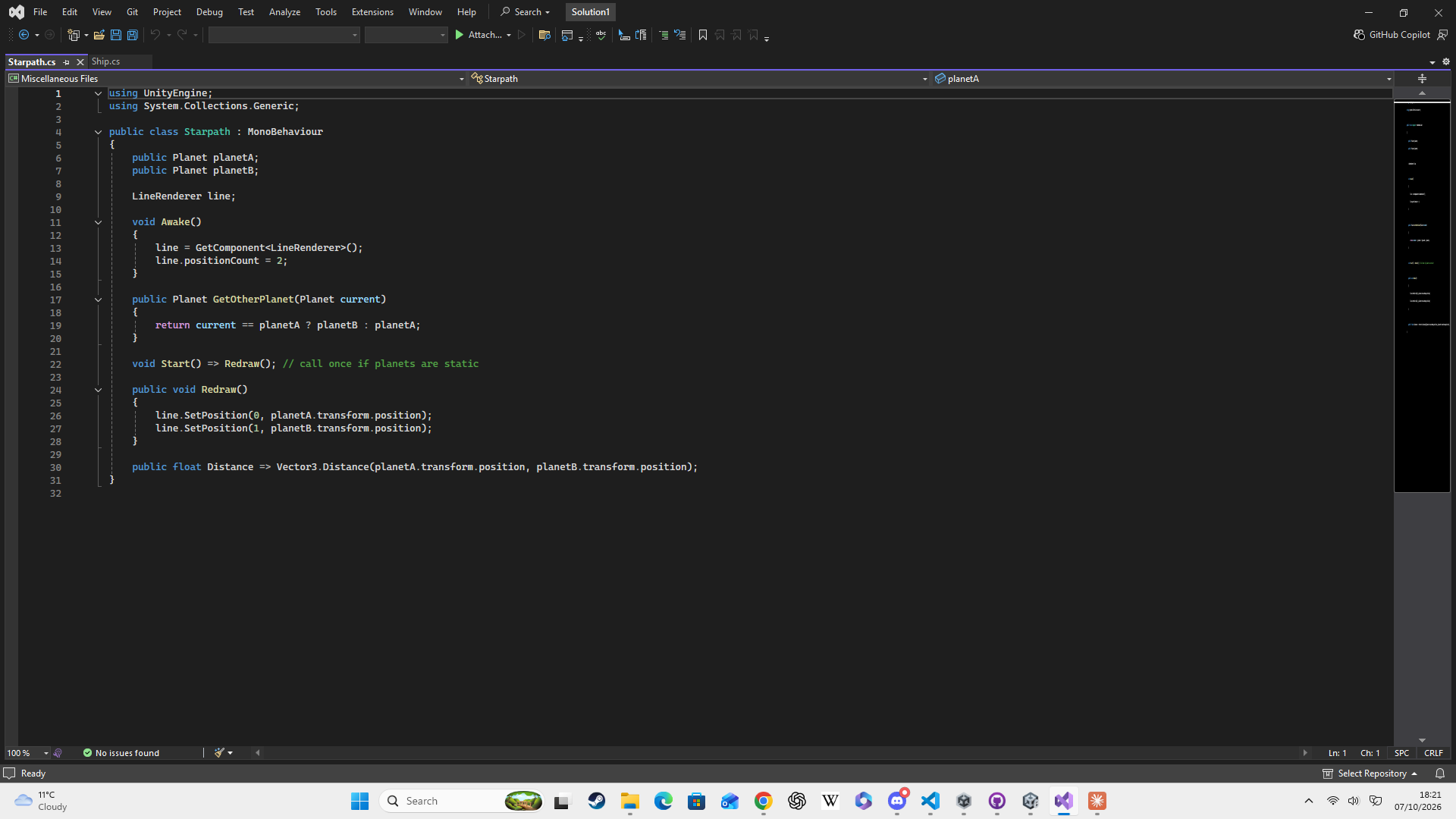Open the Analyze menu

(x=284, y=12)
